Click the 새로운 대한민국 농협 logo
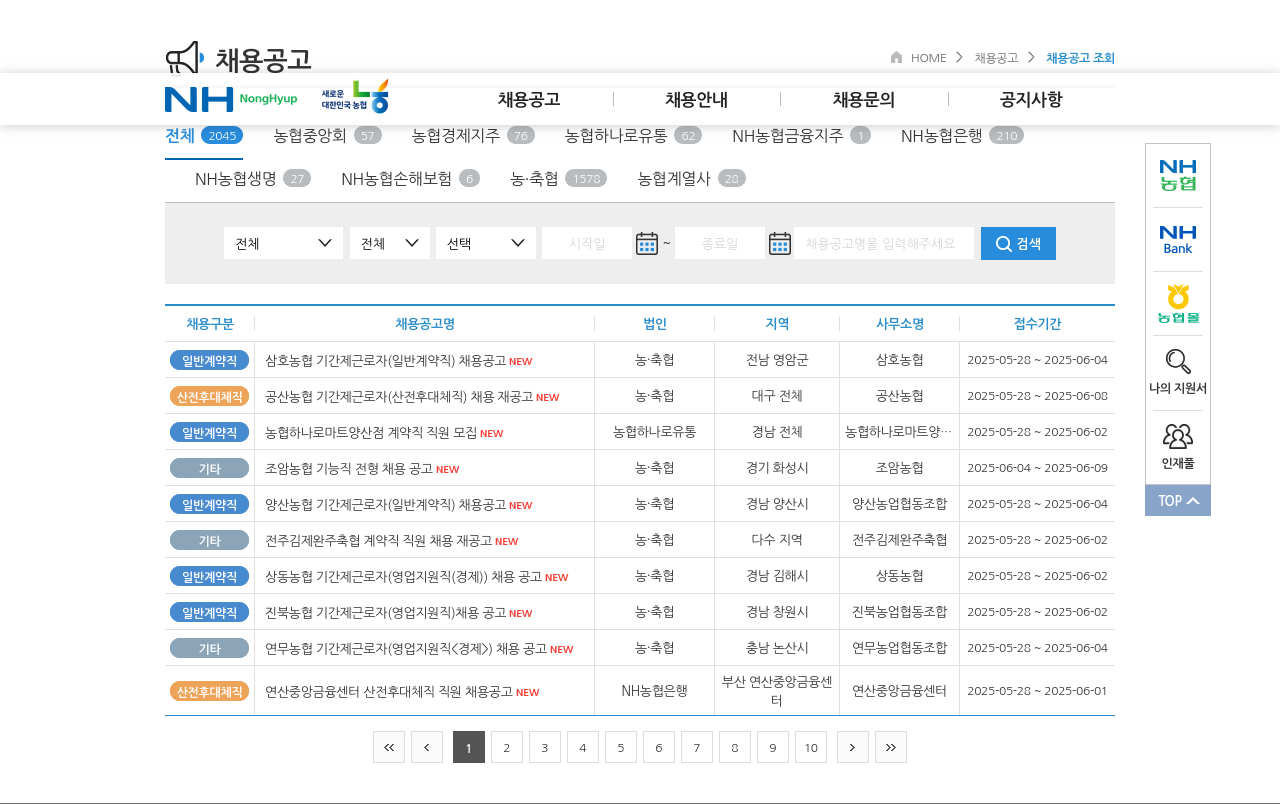 coord(355,97)
